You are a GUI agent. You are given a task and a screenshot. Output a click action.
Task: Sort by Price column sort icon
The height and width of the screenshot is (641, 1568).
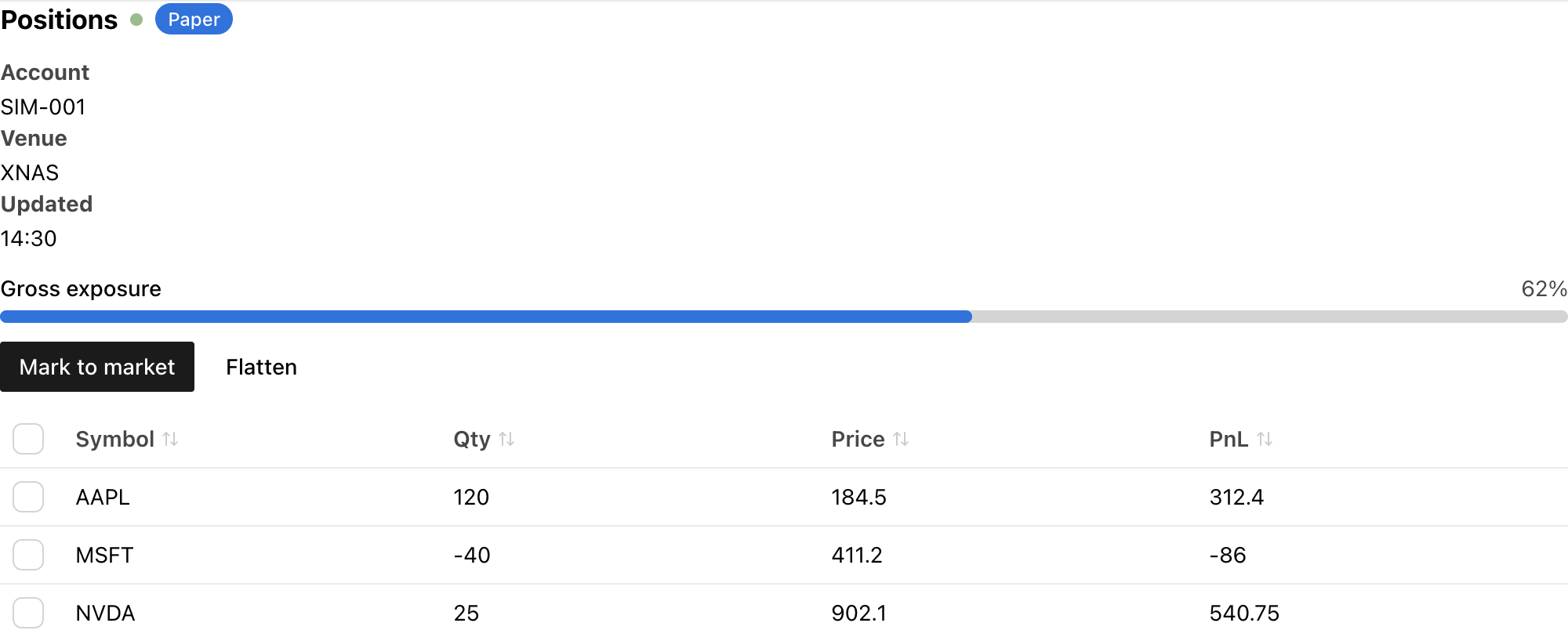[901, 439]
